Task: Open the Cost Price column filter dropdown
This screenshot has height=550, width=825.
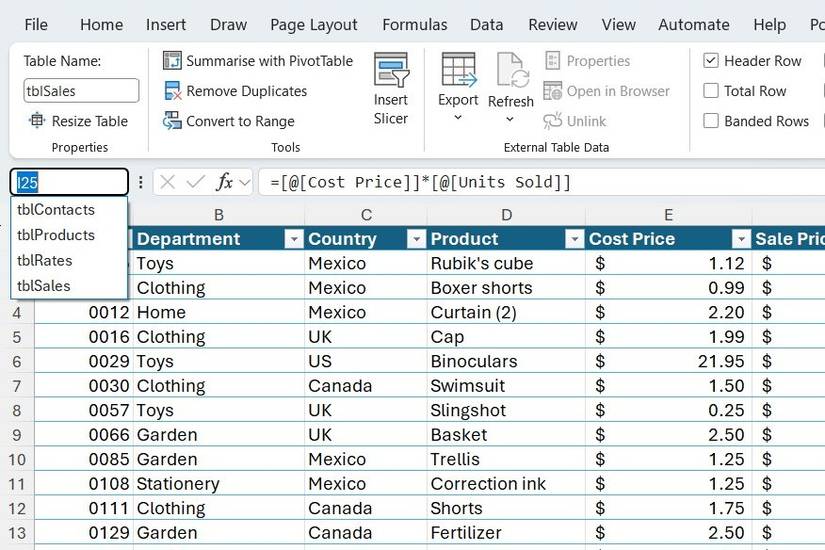Action: point(741,239)
